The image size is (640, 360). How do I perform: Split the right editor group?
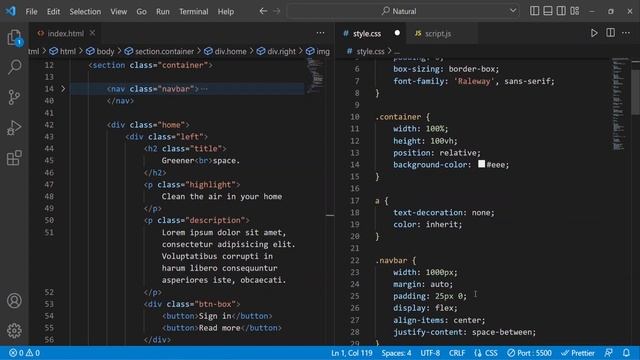[x=610, y=33]
